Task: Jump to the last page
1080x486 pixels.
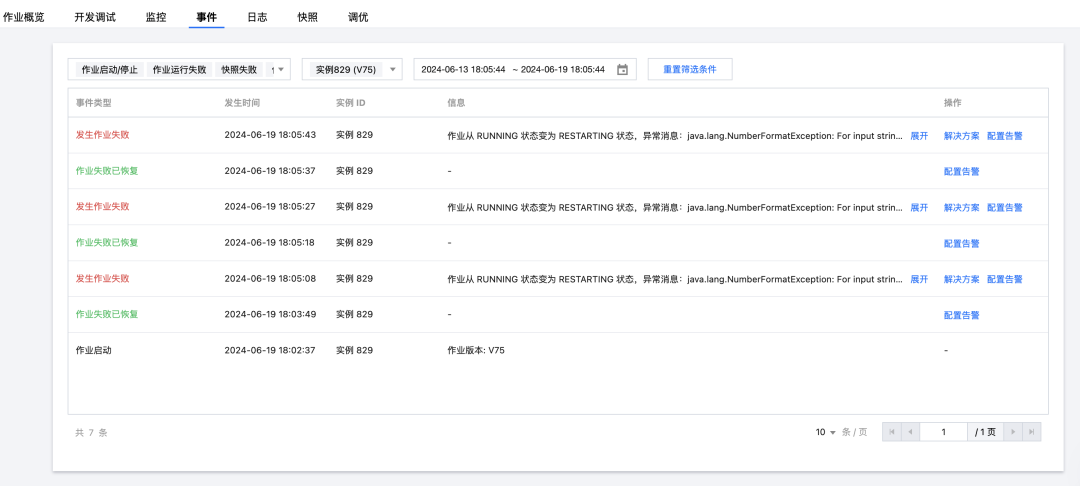Action: [1032, 432]
